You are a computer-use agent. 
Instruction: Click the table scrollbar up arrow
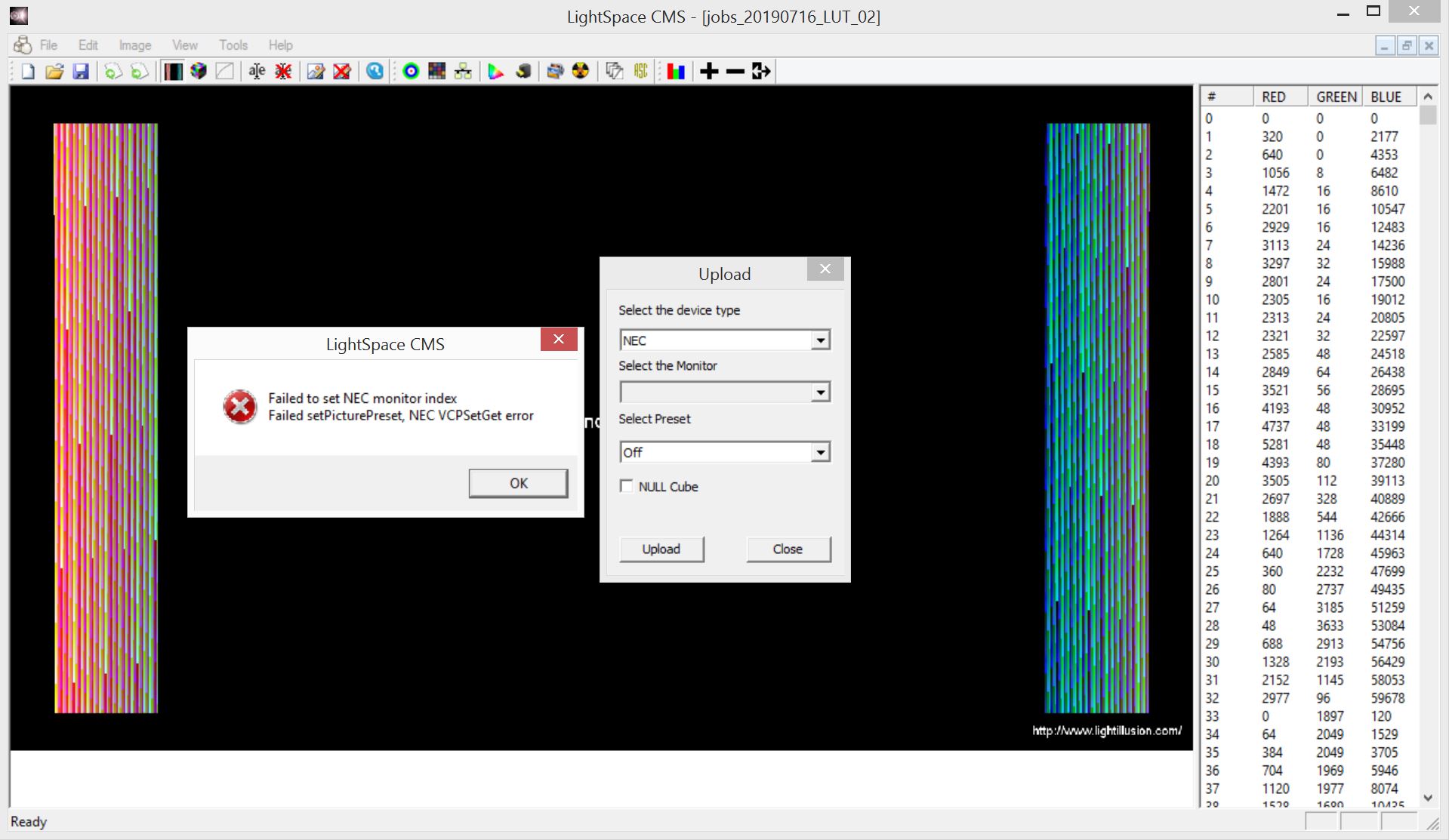point(1427,97)
